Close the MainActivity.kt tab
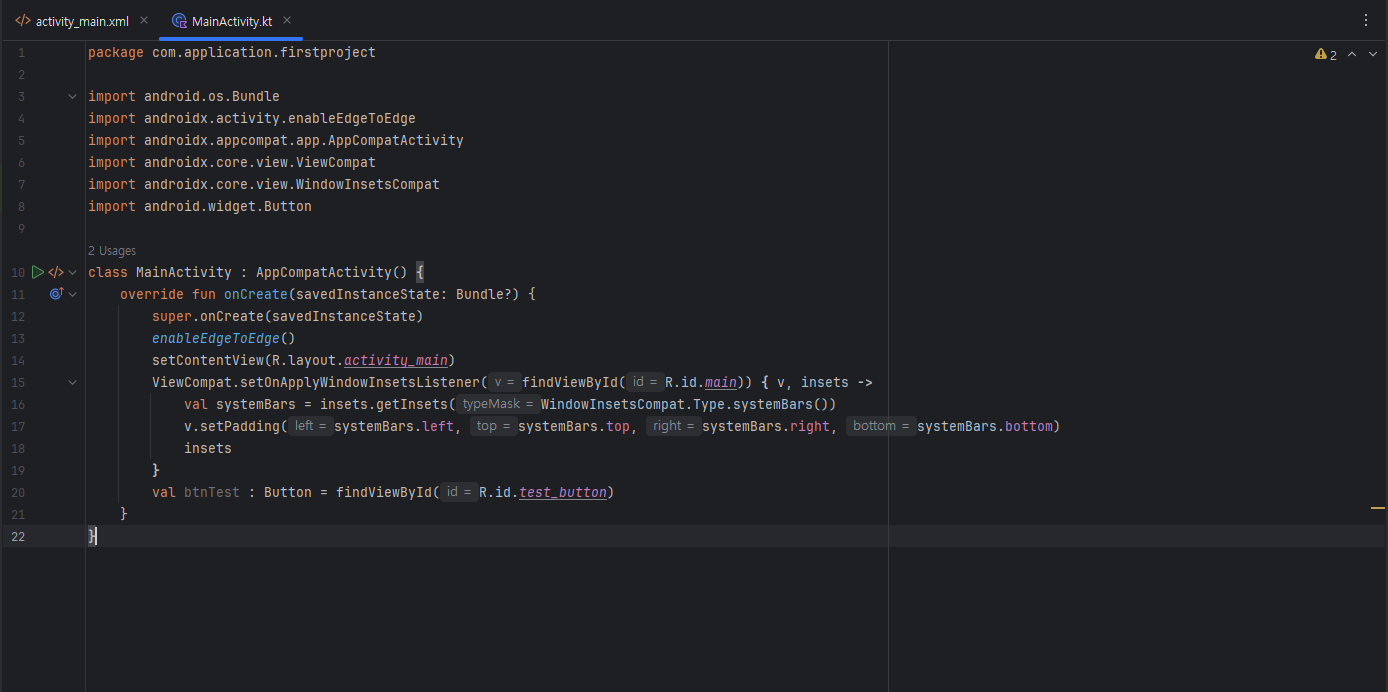Screen dimensions: 1388x692 287,21
